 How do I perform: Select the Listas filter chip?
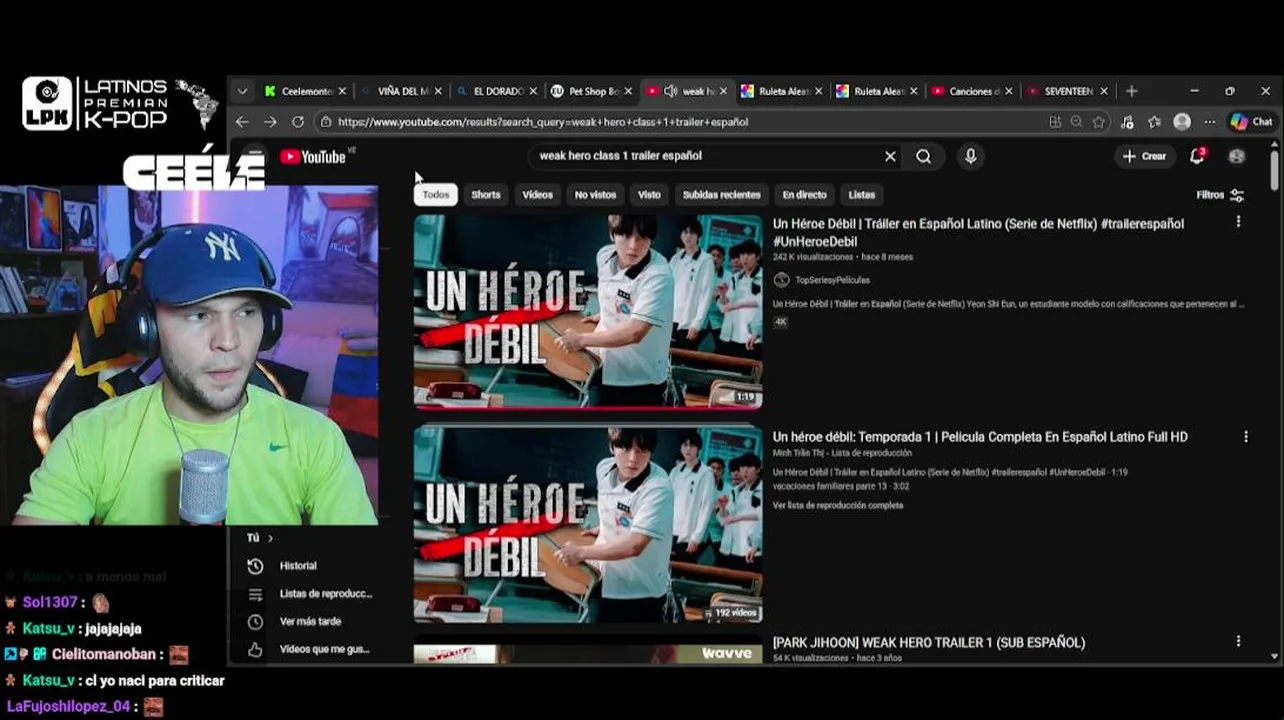pos(861,195)
